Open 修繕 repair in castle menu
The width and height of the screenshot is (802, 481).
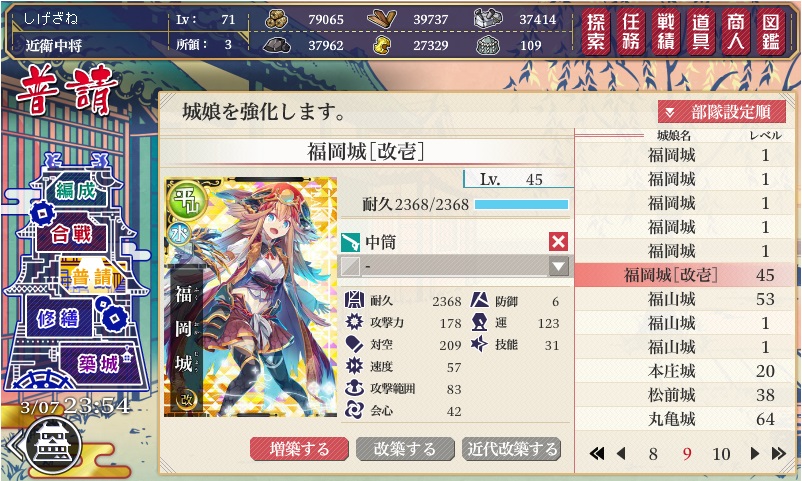[58, 319]
